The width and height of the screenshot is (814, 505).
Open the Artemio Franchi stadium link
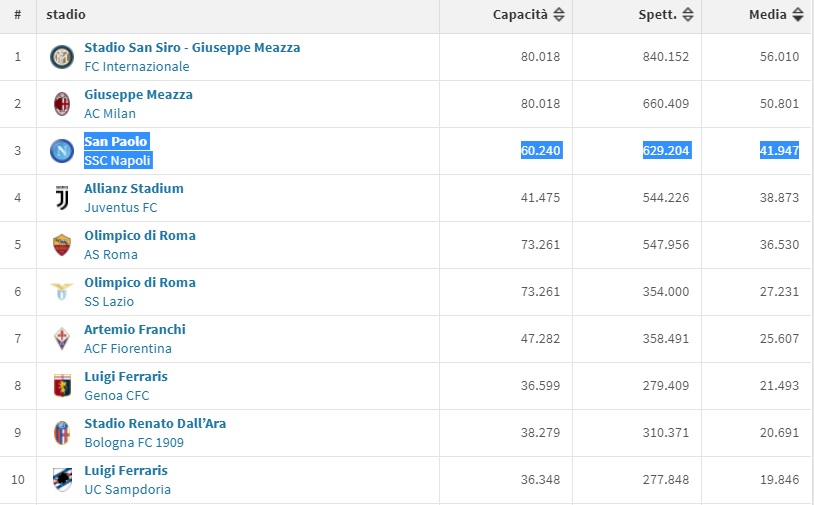(x=135, y=330)
